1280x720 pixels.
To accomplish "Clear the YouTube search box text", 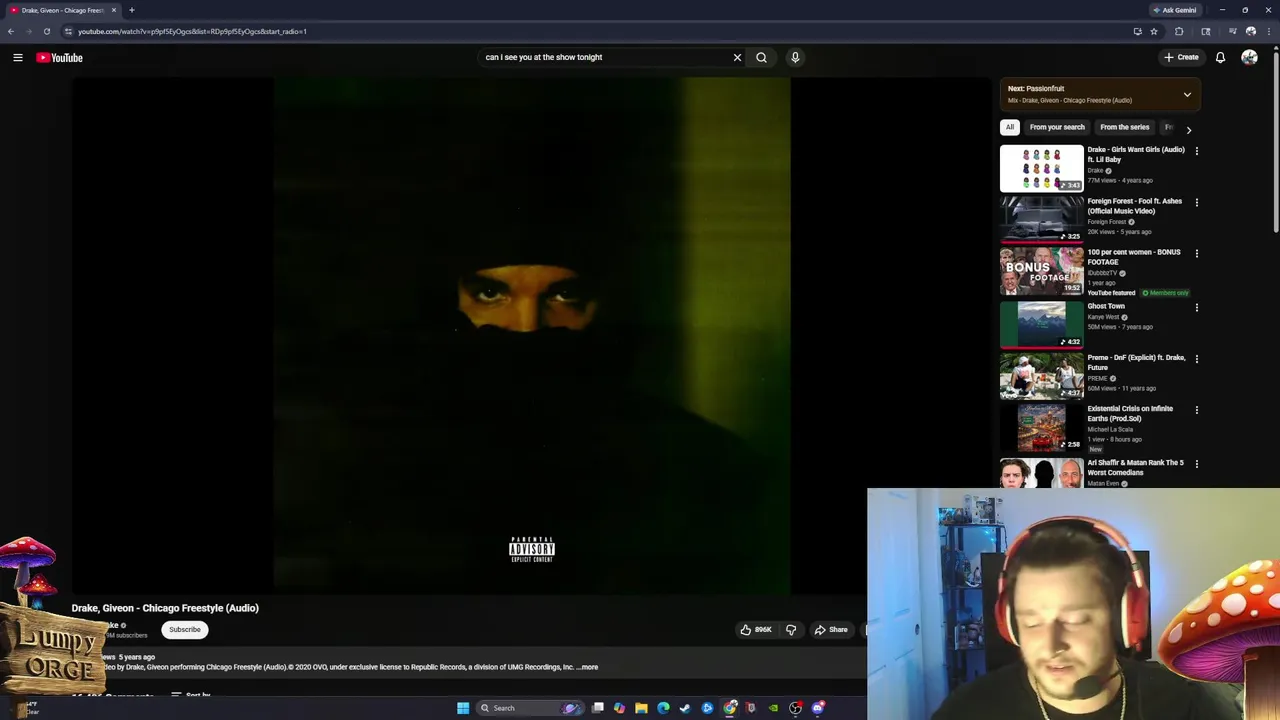I will 737,57.
